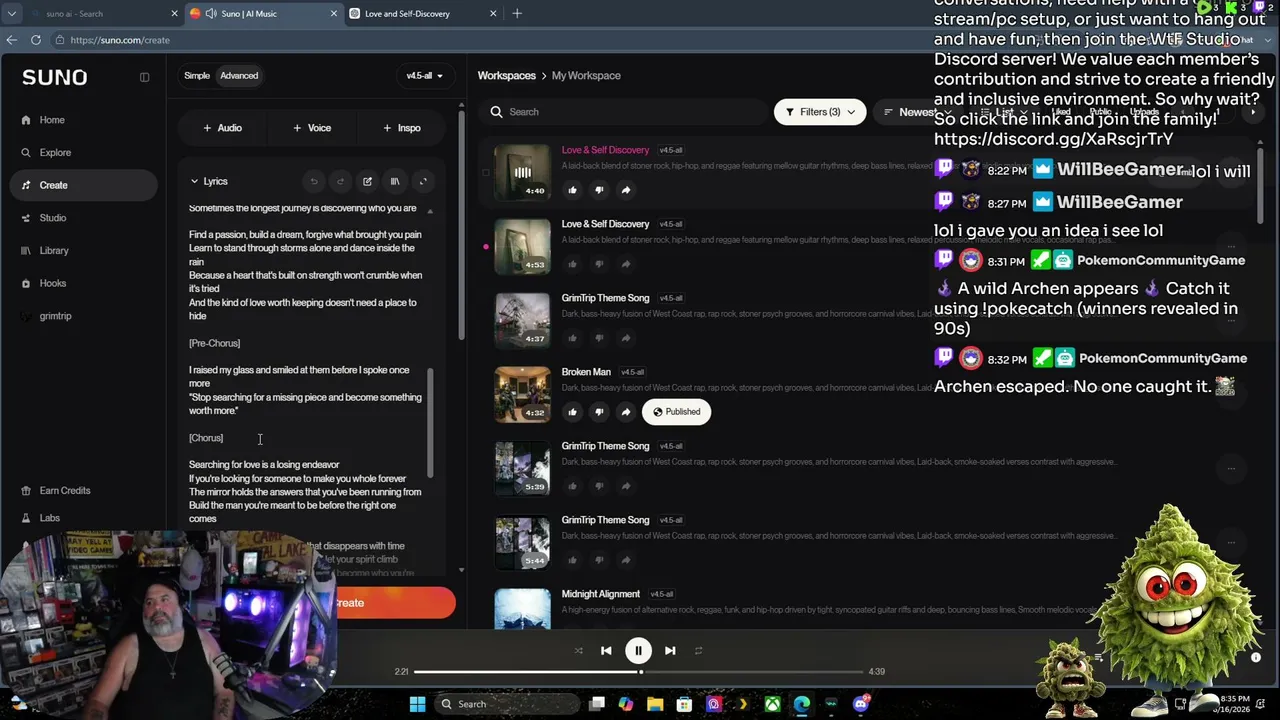This screenshot has height=720, width=1280.
Task: Toggle shuffle playback
Action: pyautogui.click(x=578, y=651)
